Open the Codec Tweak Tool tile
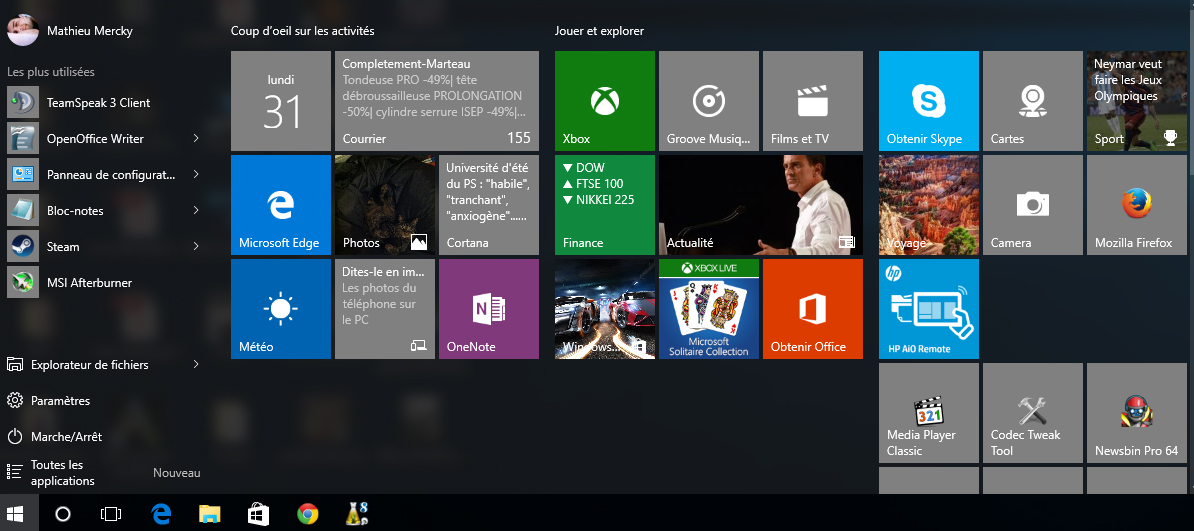This screenshot has width=1194, height=531. click(1033, 412)
